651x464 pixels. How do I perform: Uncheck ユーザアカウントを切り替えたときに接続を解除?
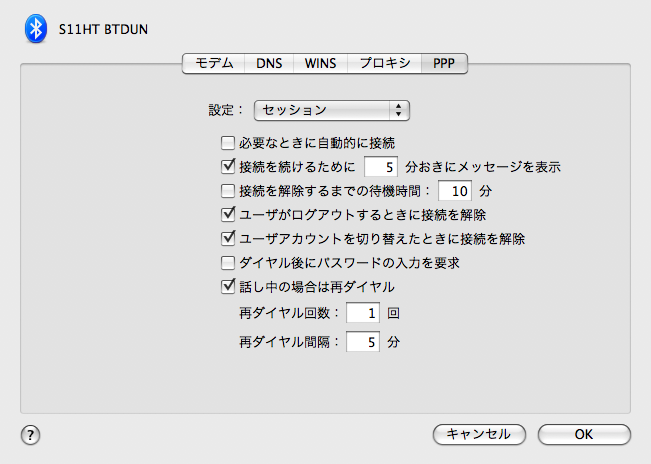[227, 239]
